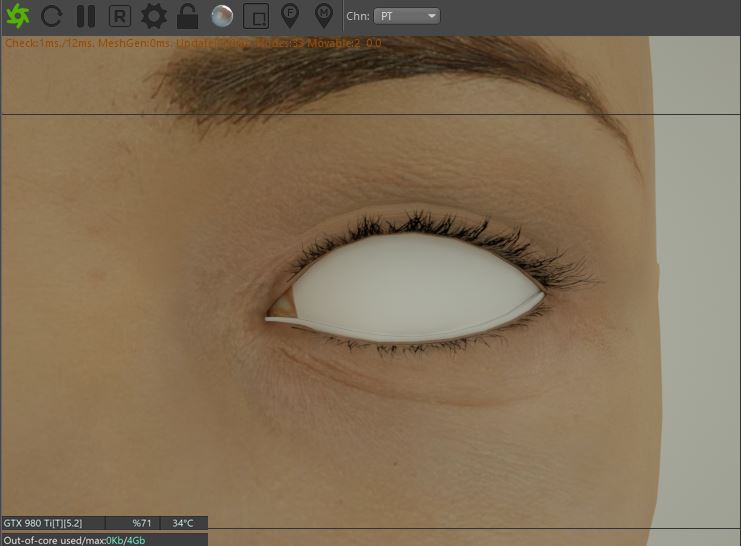The image size is (741, 546).
Task: Toggle clay mode with the sphere icon
Action: tap(222, 16)
